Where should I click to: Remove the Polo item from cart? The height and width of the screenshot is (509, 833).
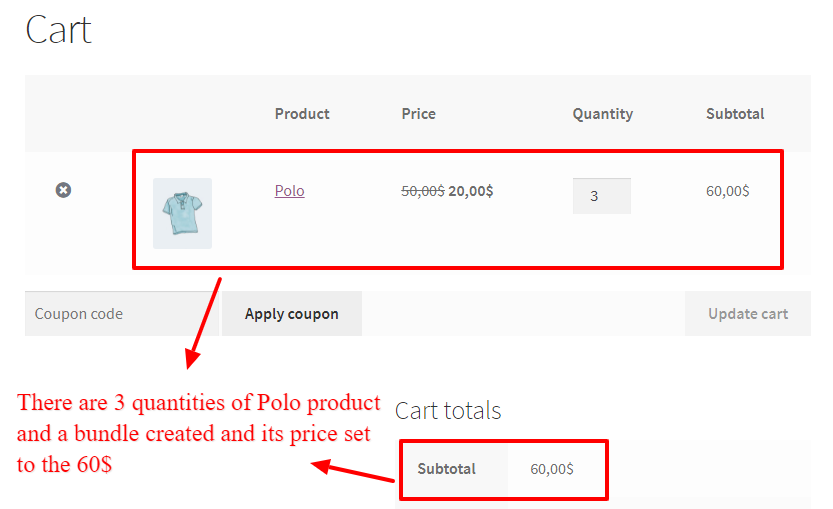(x=63, y=190)
